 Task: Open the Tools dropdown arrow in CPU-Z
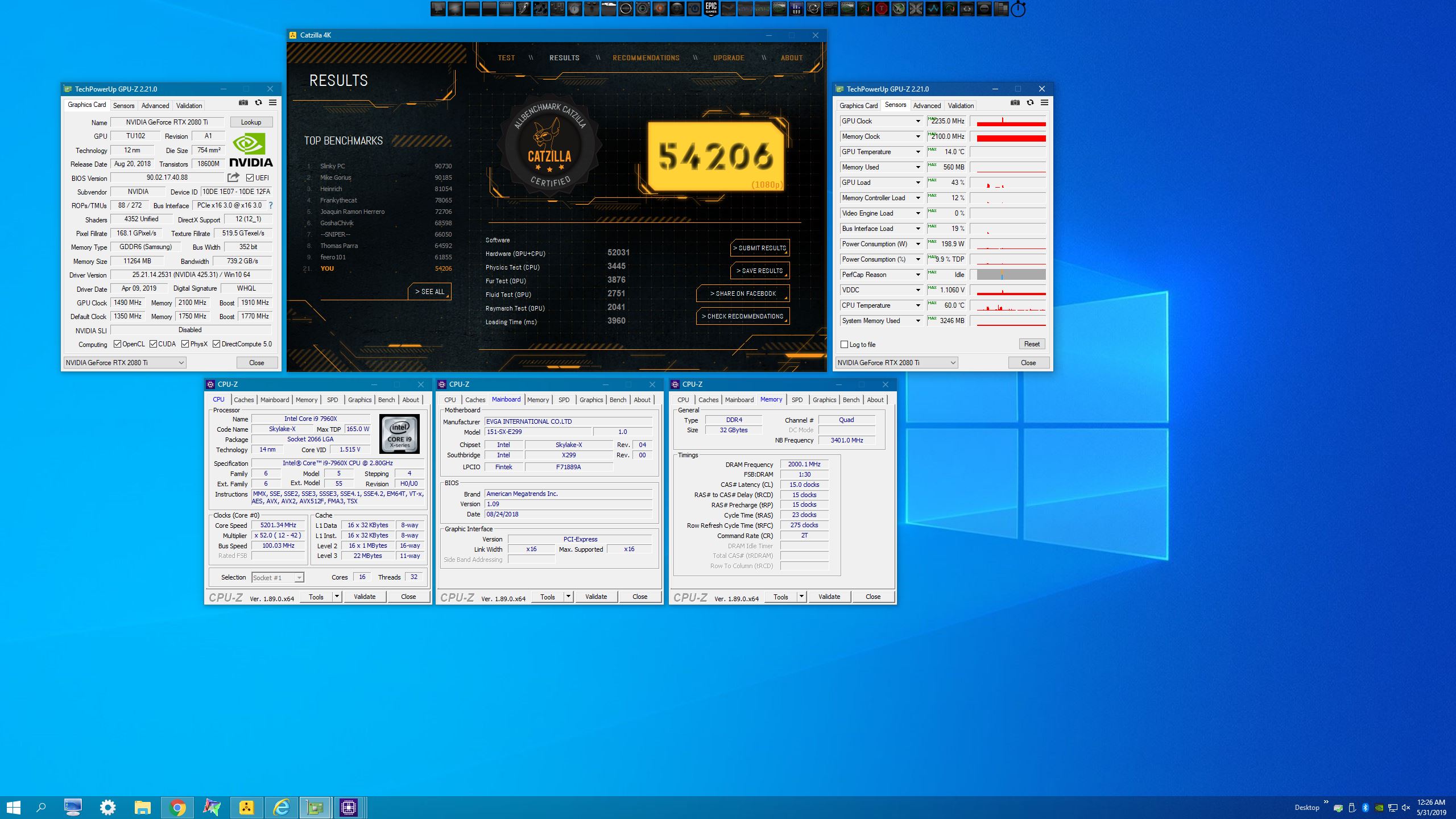point(337,597)
